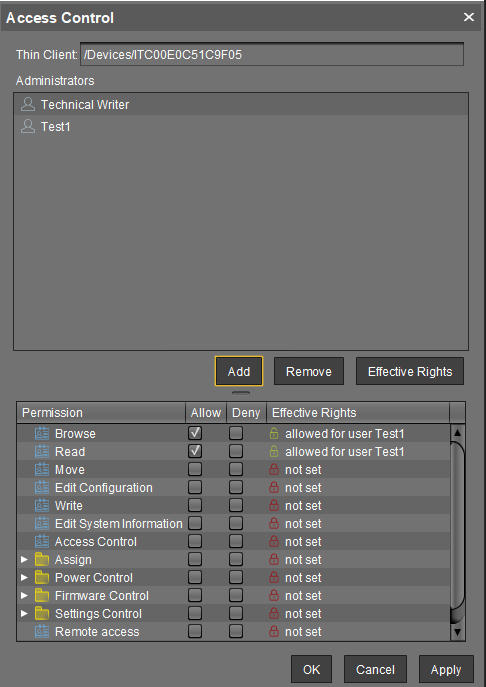
Task: Expand the Assign permission group
Action: [x=25, y=560]
